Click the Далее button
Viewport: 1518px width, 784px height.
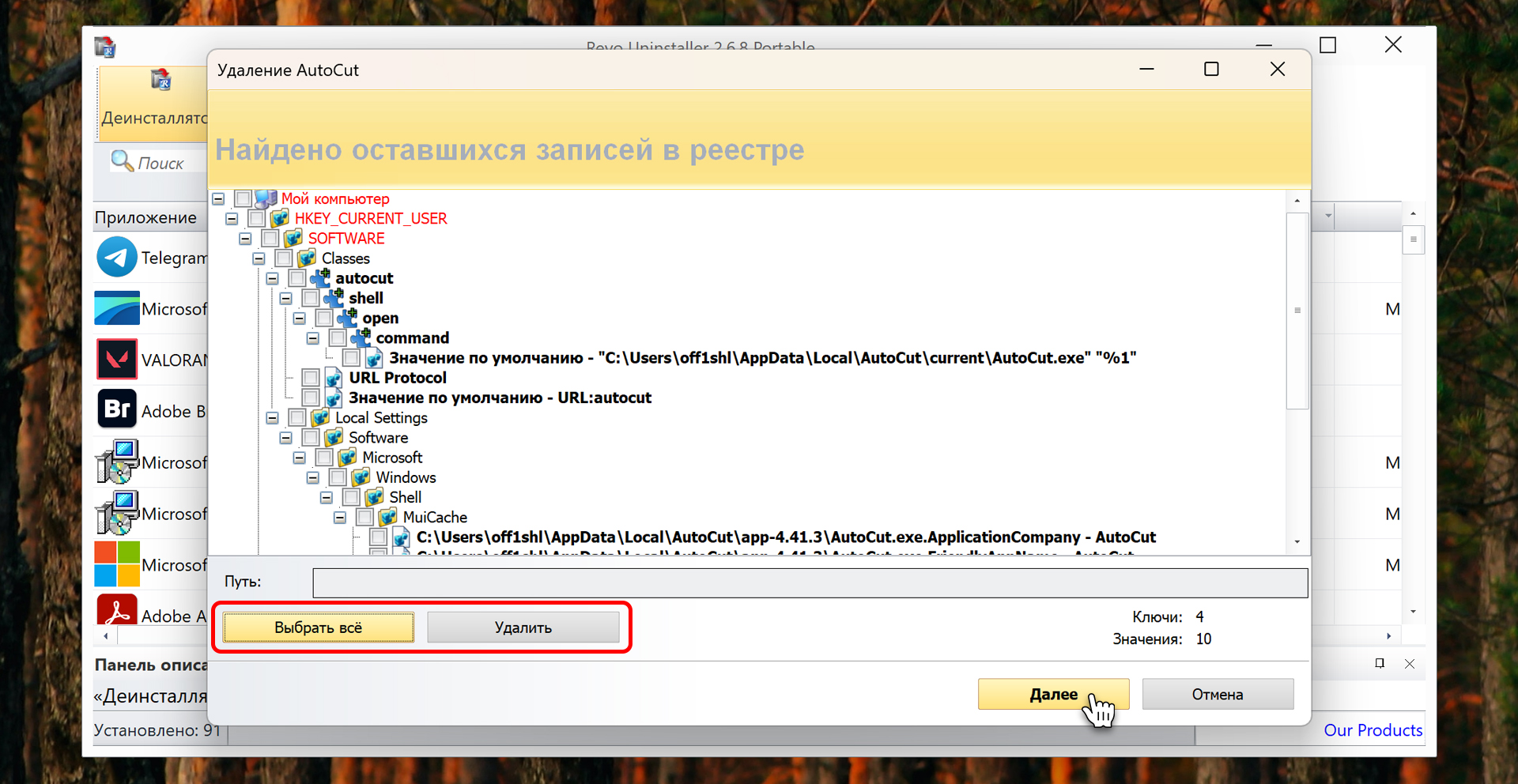point(1052,694)
